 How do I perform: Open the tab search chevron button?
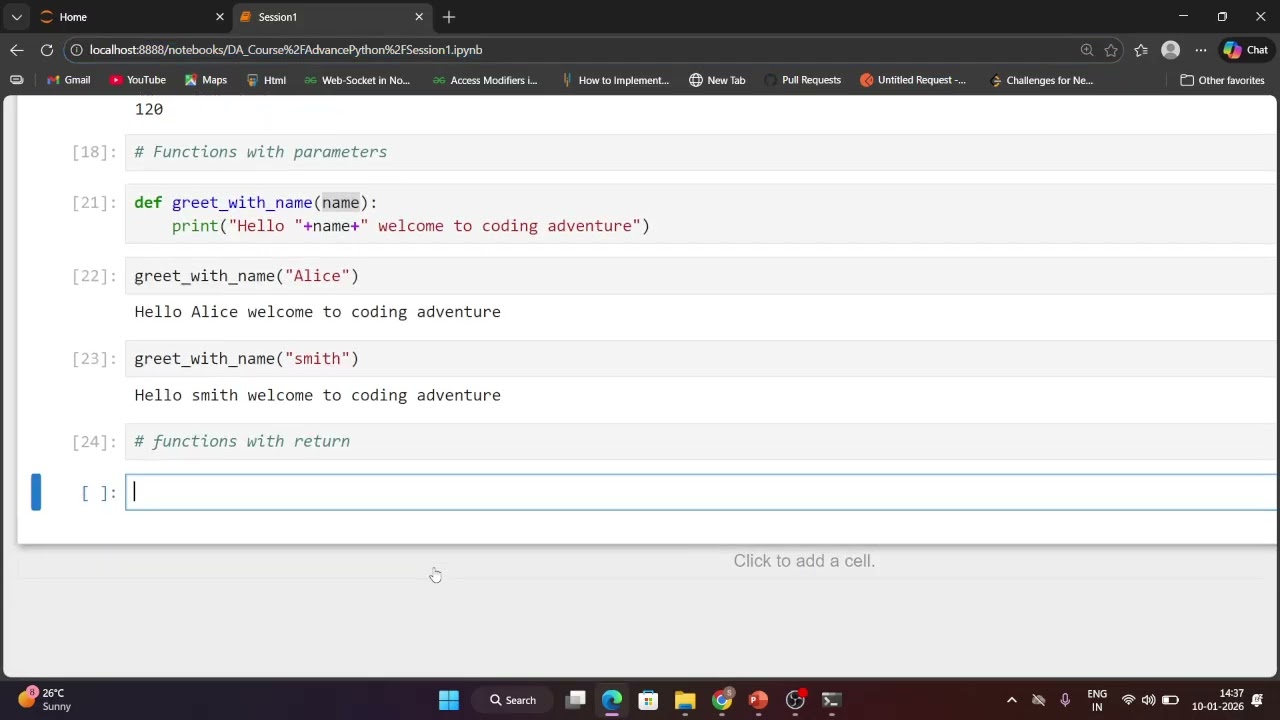point(16,17)
